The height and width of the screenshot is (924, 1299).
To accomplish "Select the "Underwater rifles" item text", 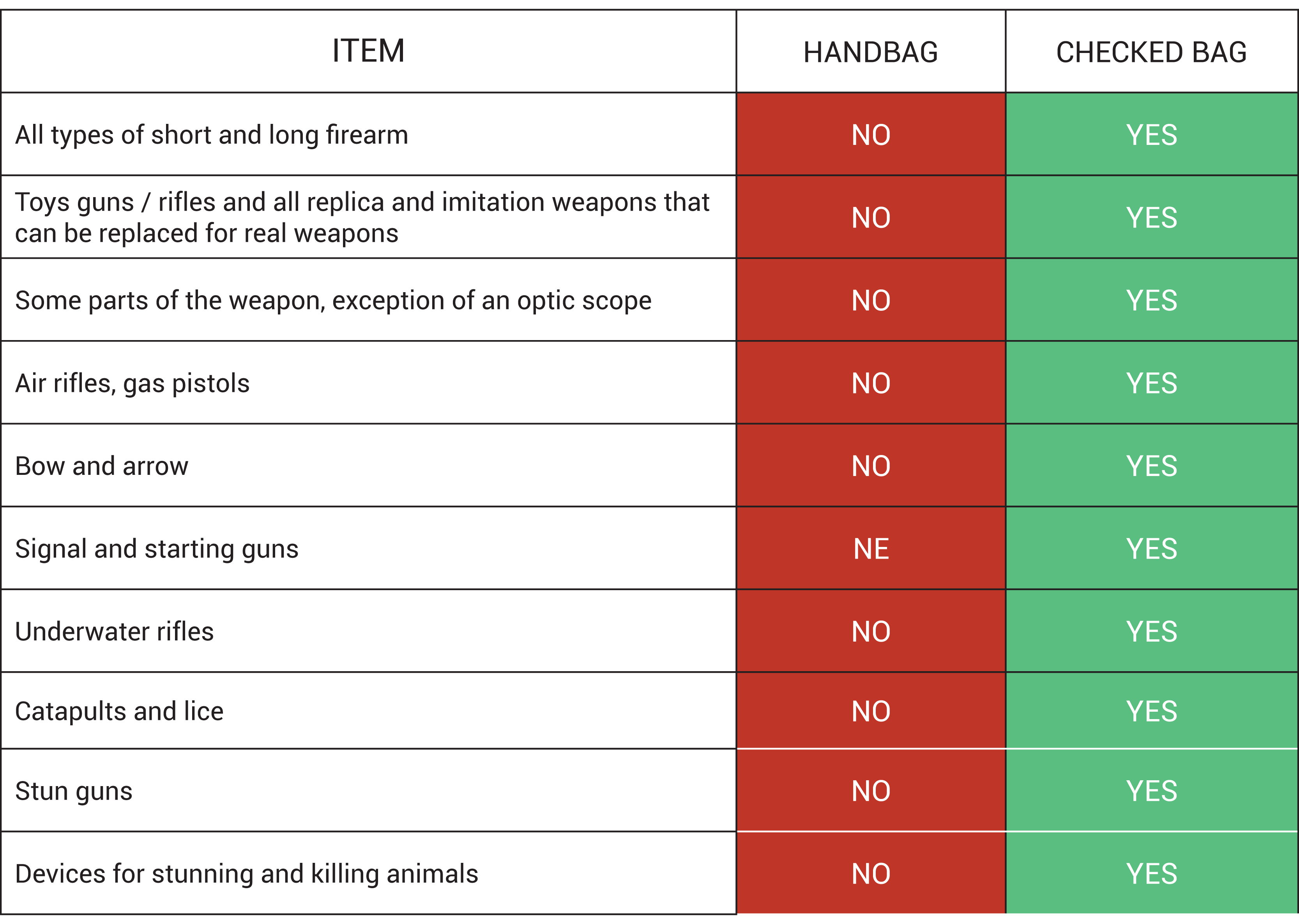I will [x=115, y=631].
